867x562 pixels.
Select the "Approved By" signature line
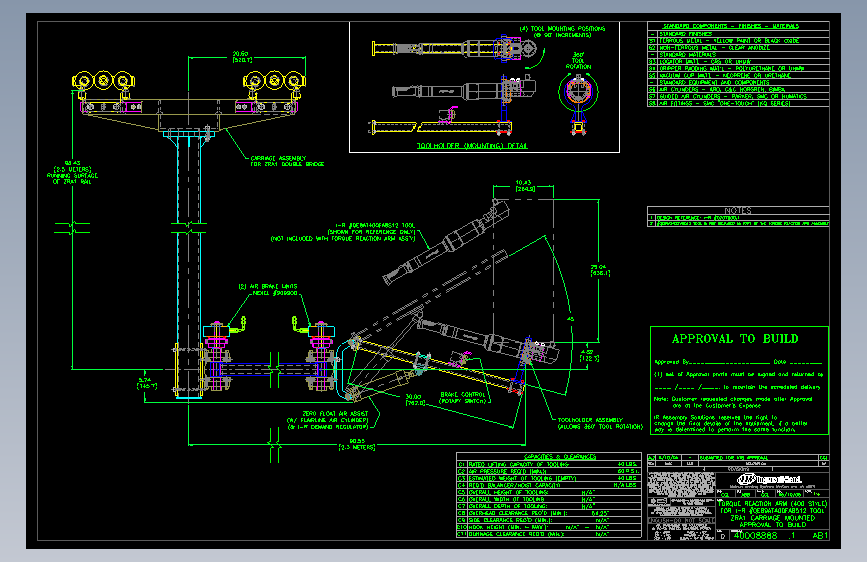tap(712, 362)
